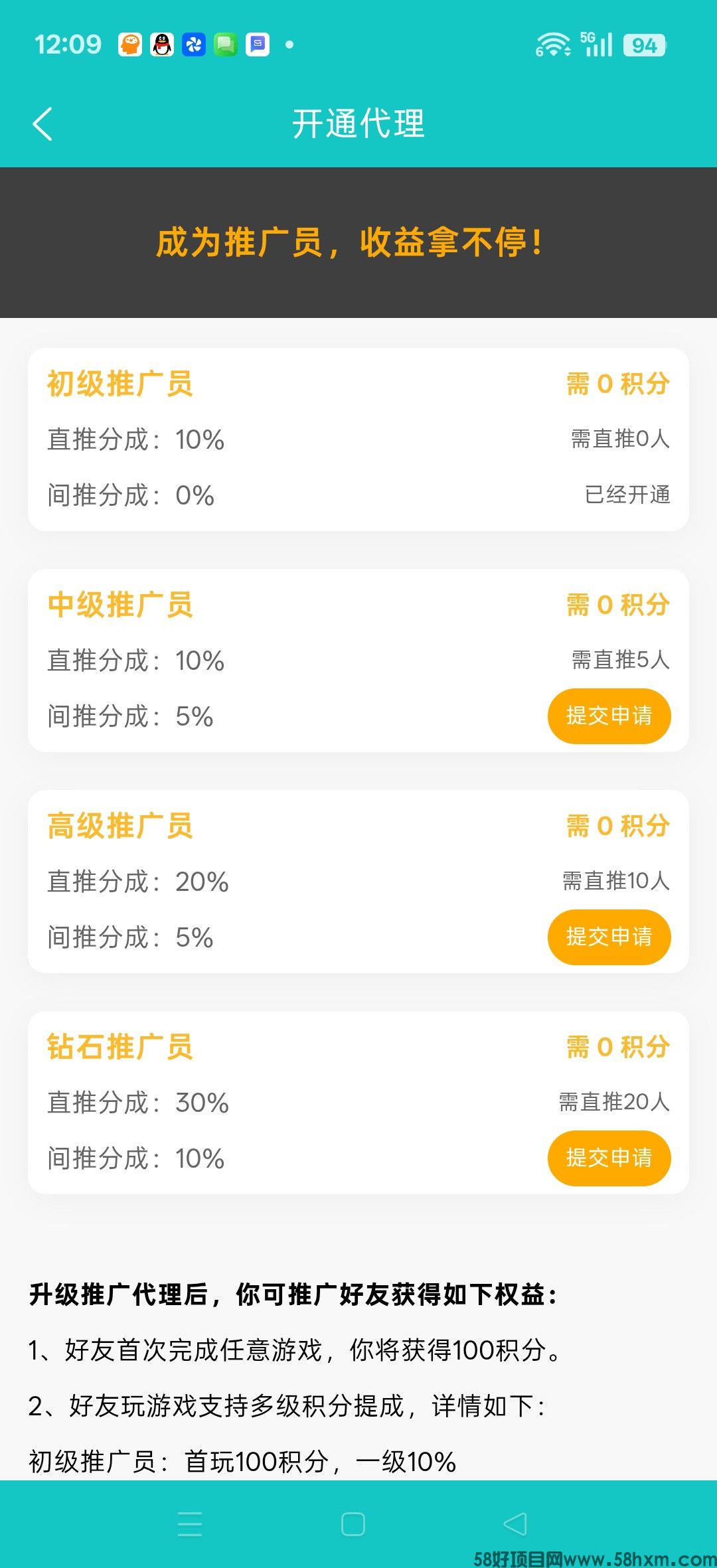Tap the blue pinwheel notification icon
The height and width of the screenshot is (1568, 717).
(194, 44)
